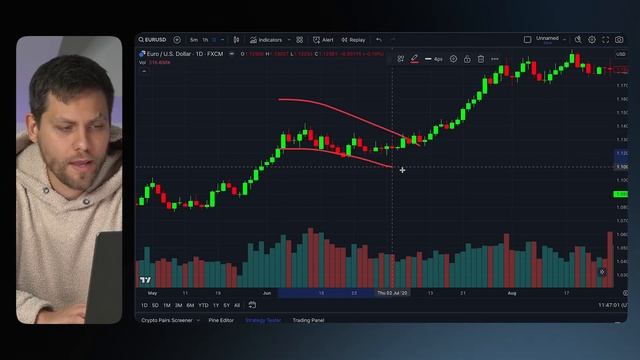Image resolution: width=640 pixels, height=360 pixels.
Task: Change the line color with the pencil tool
Action: pyautogui.click(x=414, y=59)
